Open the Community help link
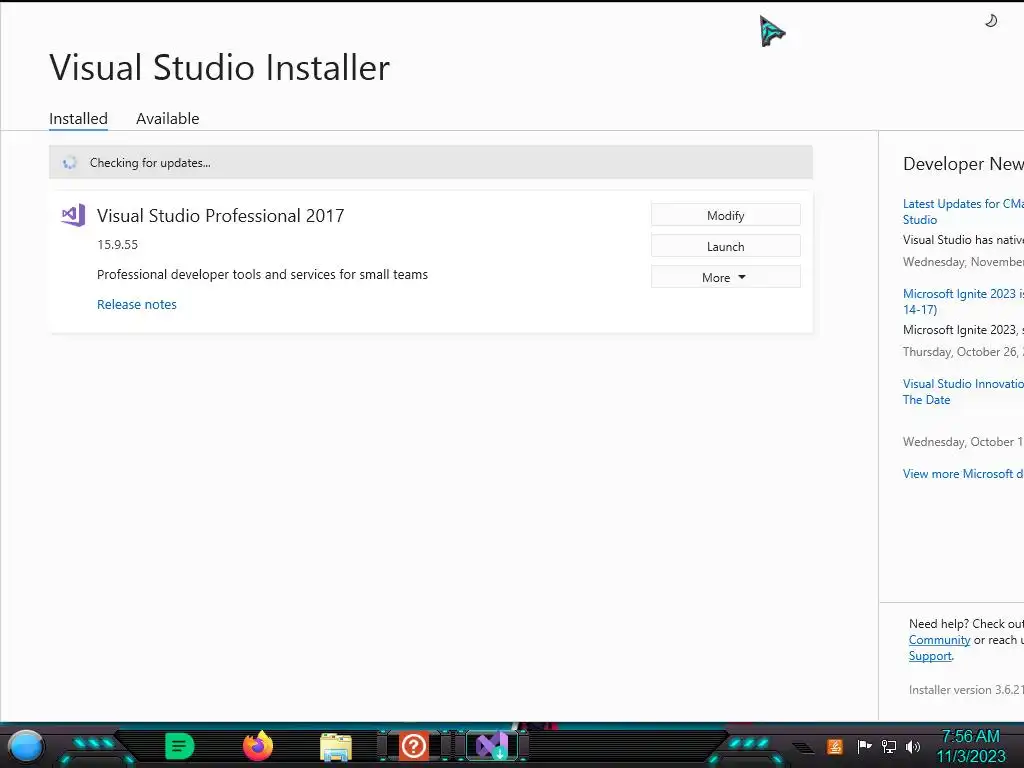This screenshot has width=1024, height=768. click(939, 640)
